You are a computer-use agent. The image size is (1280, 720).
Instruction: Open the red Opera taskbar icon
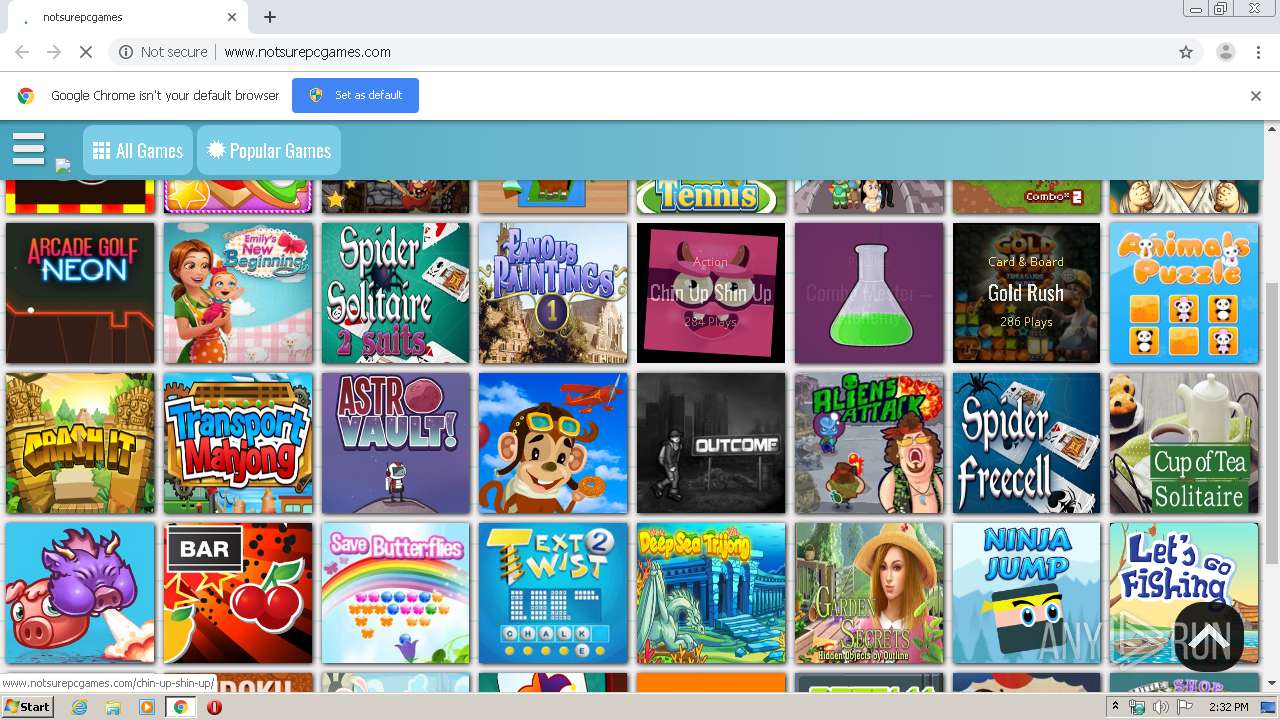214,707
